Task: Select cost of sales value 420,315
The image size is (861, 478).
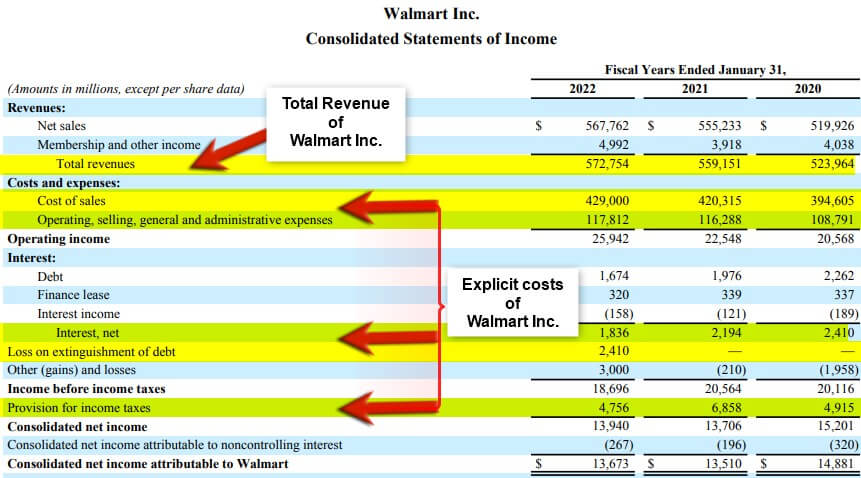Action: [x=719, y=201]
